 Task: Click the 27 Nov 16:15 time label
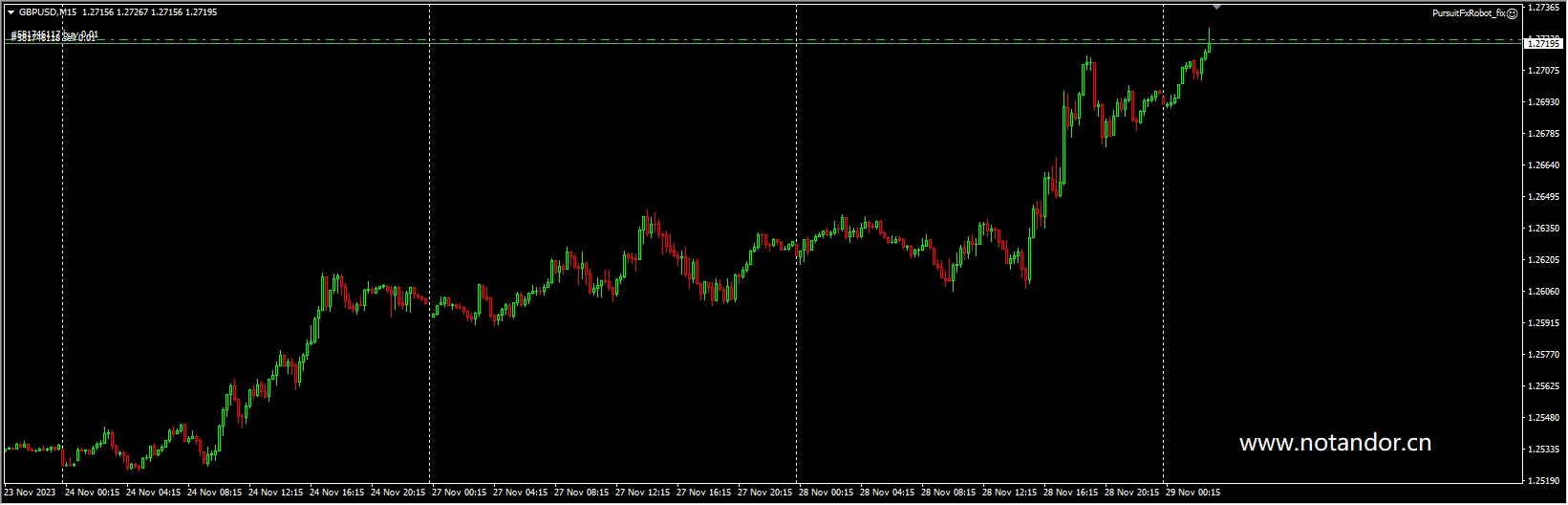[x=703, y=494]
